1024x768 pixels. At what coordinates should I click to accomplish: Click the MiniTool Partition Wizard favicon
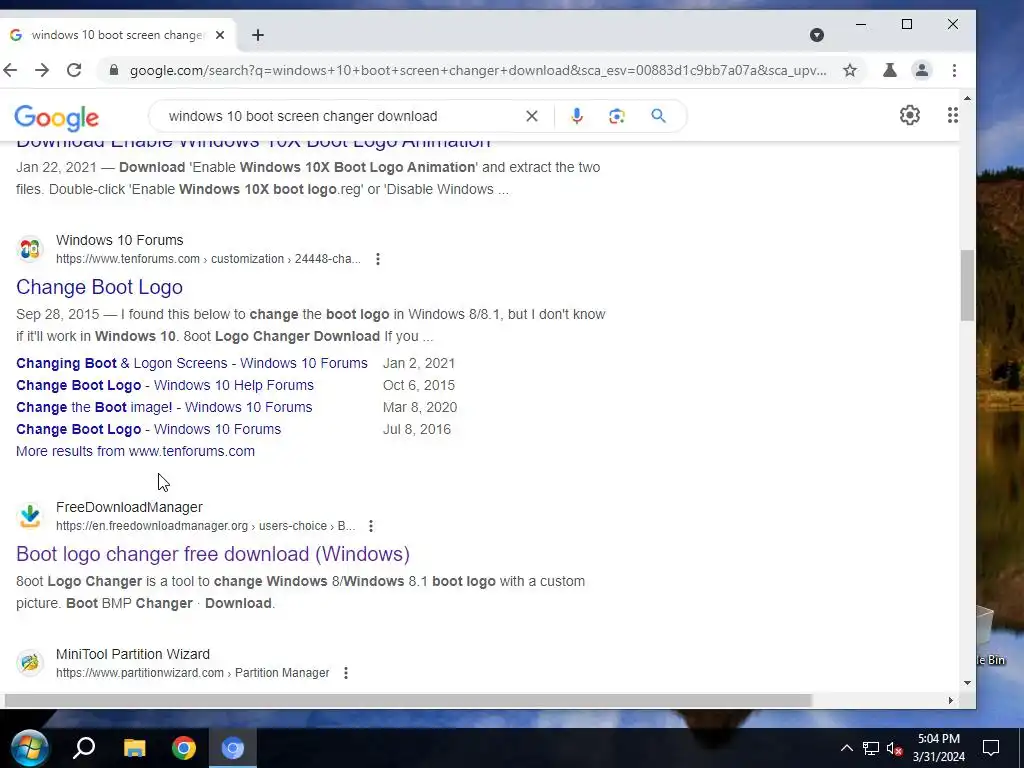point(29,663)
